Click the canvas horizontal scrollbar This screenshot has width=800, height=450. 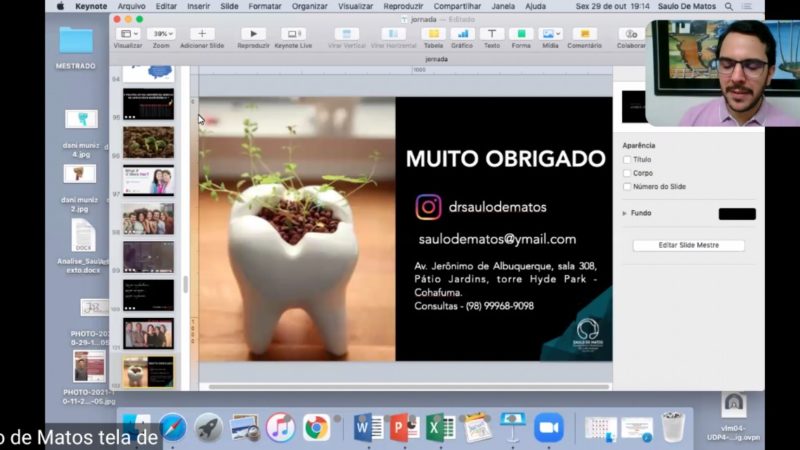[409, 387]
